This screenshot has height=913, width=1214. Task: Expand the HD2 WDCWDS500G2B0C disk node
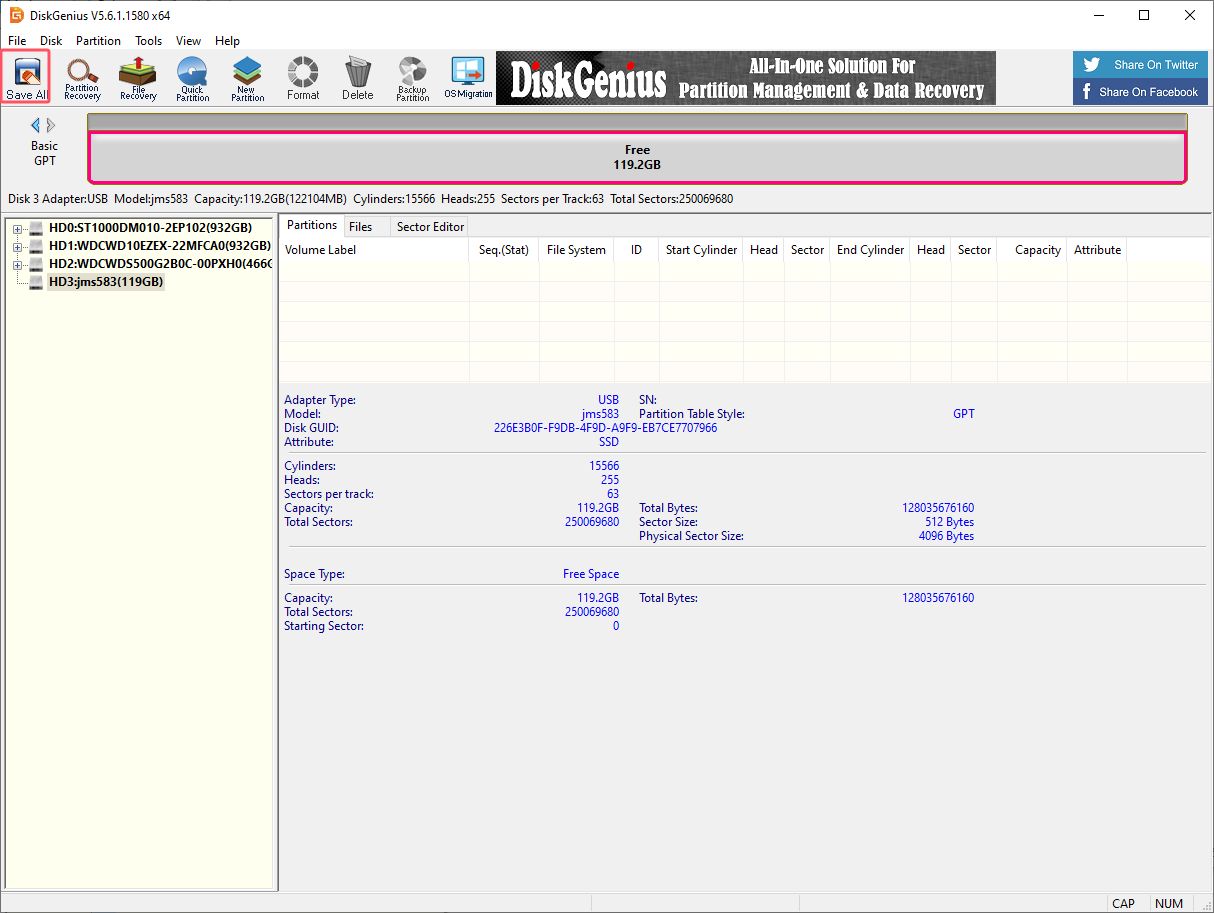tap(17, 265)
